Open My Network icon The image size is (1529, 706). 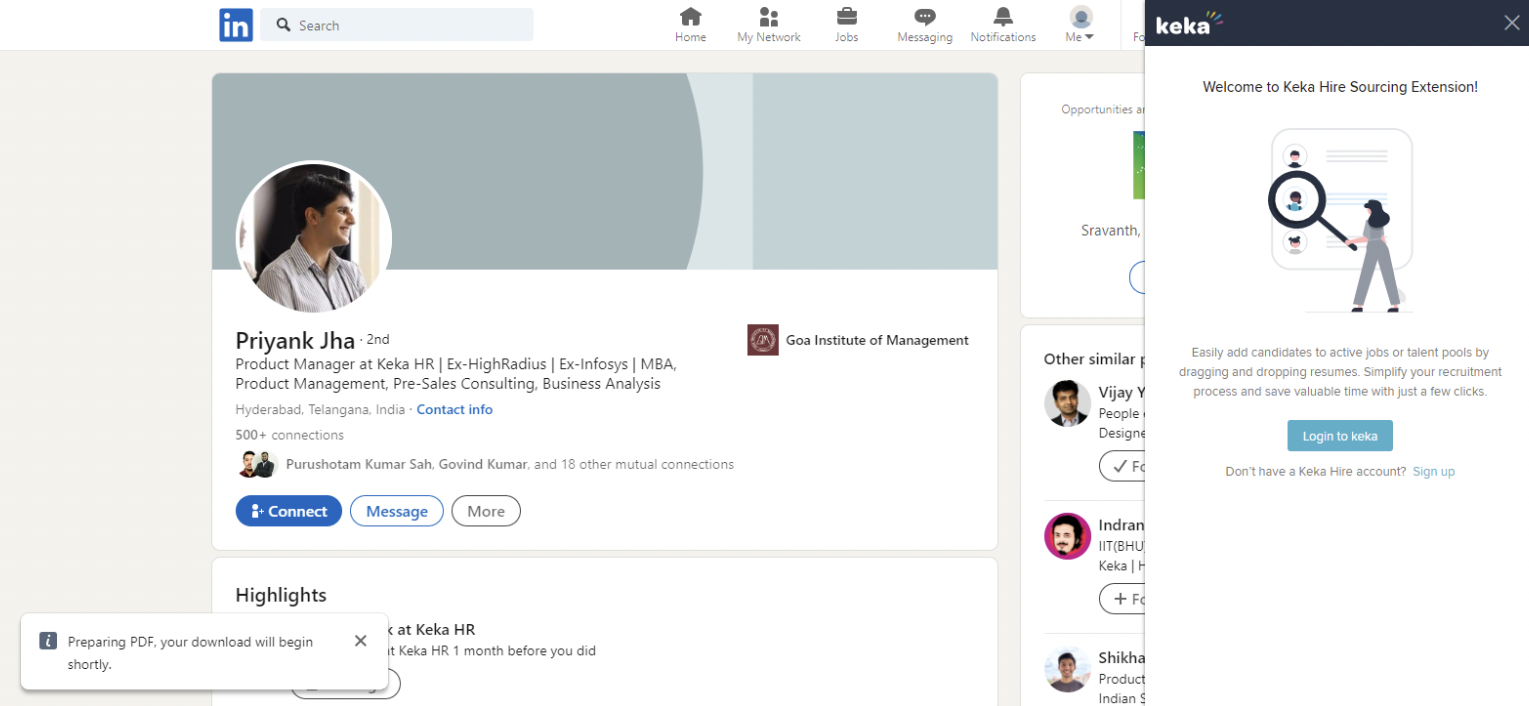coord(768,17)
